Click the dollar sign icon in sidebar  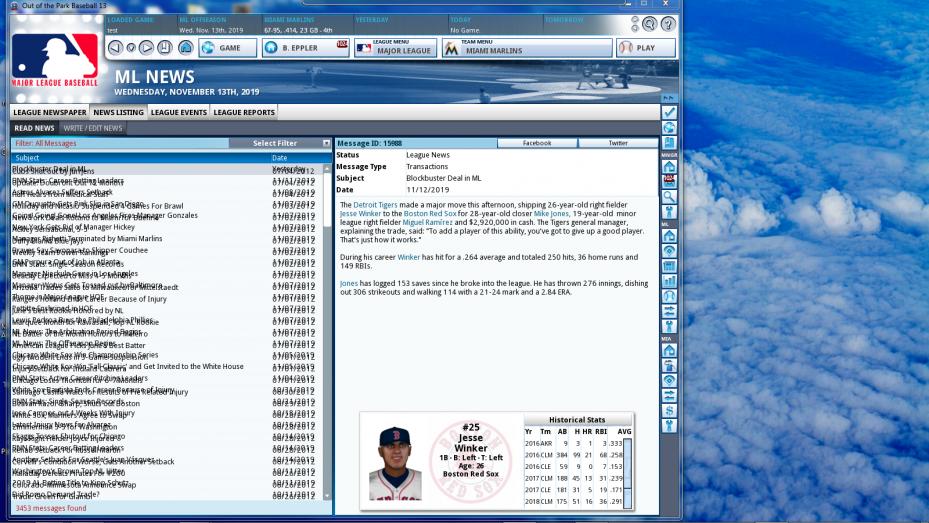[x=669, y=410]
